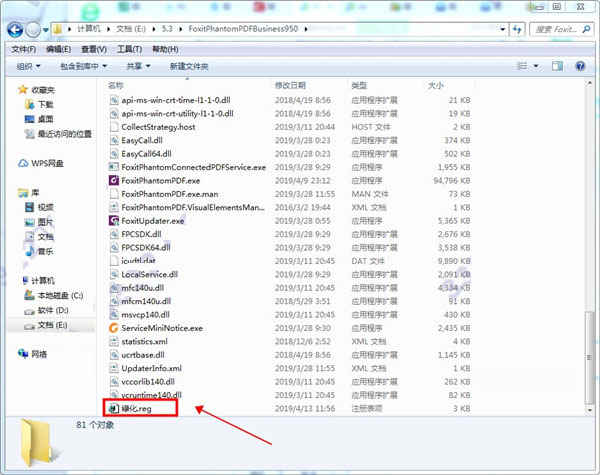The height and width of the screenshot is (475, 600).
Task: Click the file list scroll up arrow
Action: pos(589,84)
